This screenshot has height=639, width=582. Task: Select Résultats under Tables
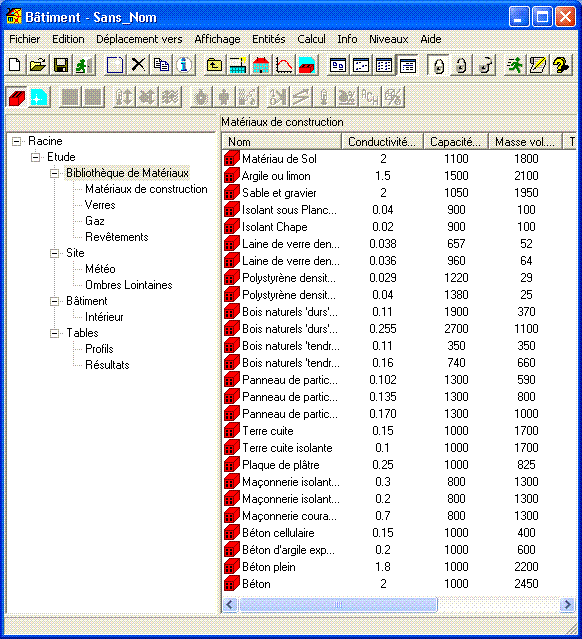(107, 365)
